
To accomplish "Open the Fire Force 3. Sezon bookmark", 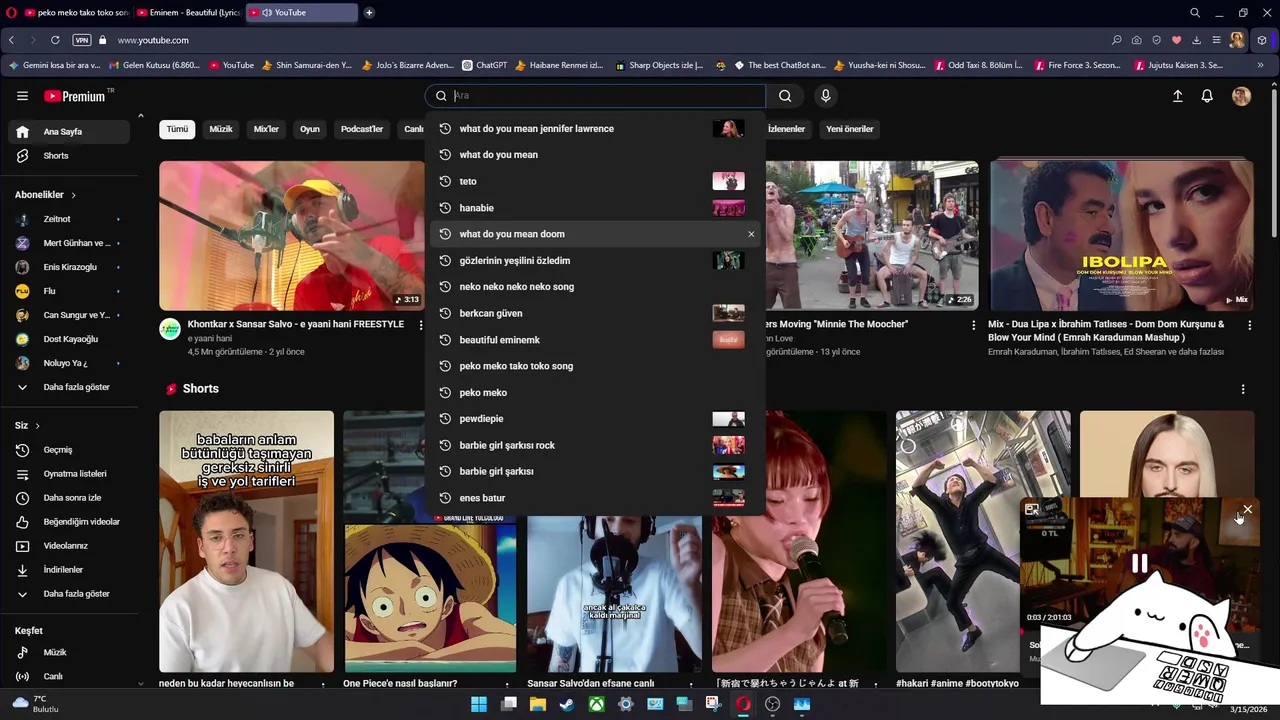I will coord(1077,65).
